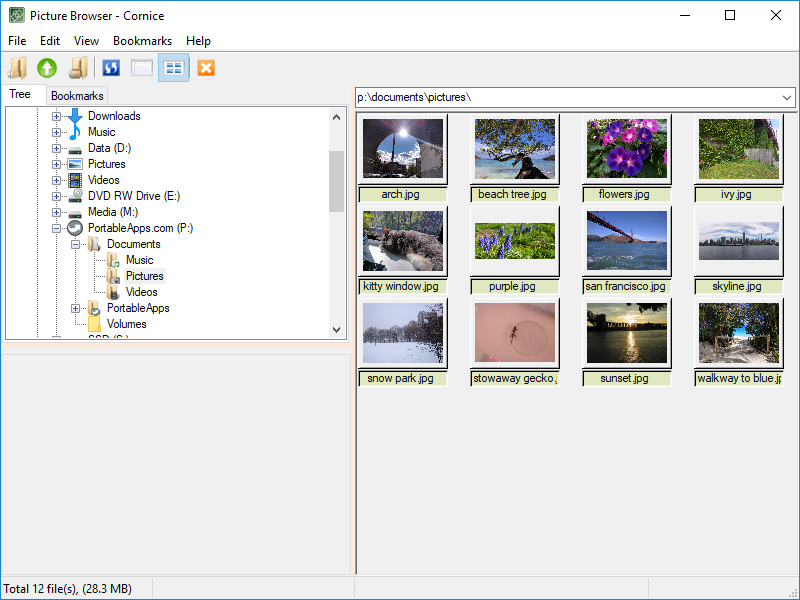Switch to the Bookmarks tab
The height and width of the screenshot is (600, 800).
(77, 96)
